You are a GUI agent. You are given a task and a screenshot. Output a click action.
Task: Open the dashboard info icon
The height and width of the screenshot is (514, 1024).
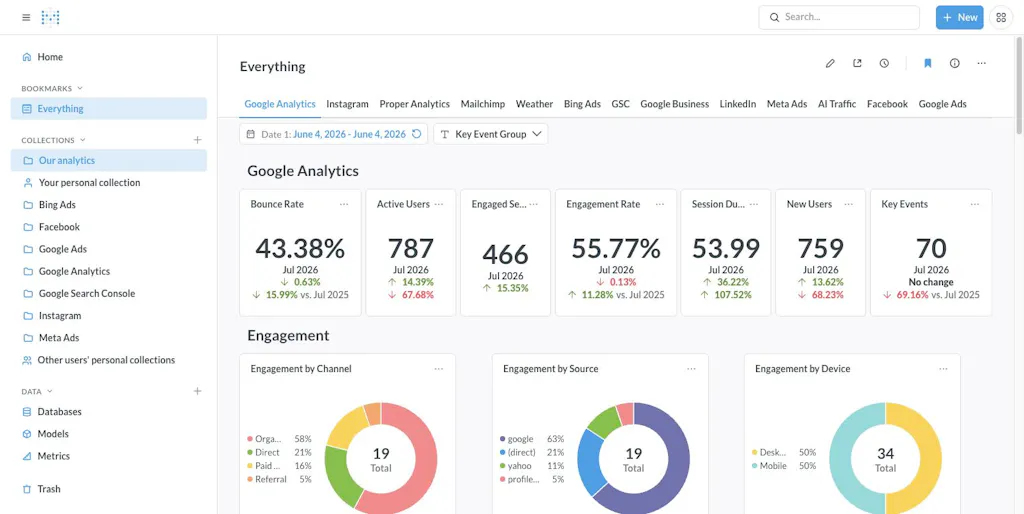point(955,63)
